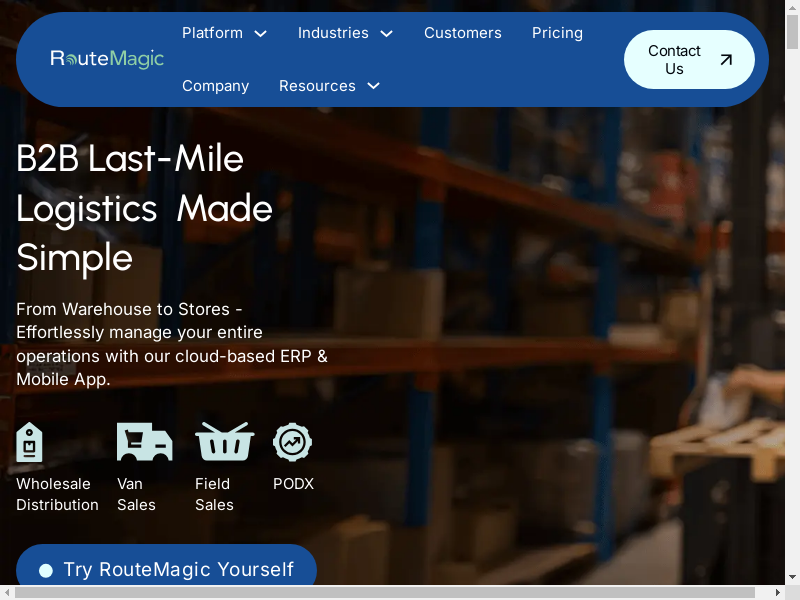Click the RouteMagic logo
Viewport: 800px width, 600px height.
[x=107, y=59]
